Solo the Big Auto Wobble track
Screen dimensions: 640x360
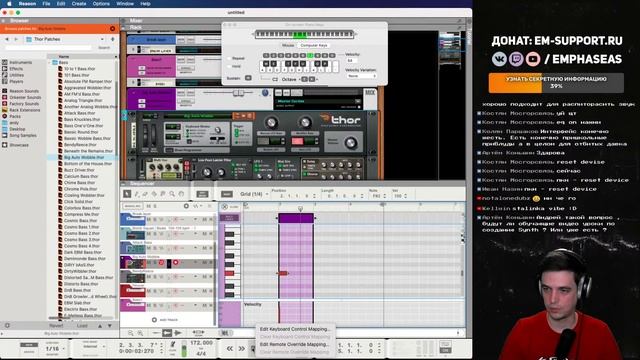[x=156, y=262]
